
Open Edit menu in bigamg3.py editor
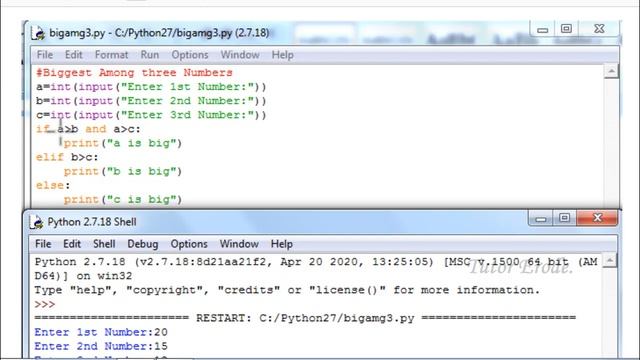pyautogui.click(x=73, y=55)
